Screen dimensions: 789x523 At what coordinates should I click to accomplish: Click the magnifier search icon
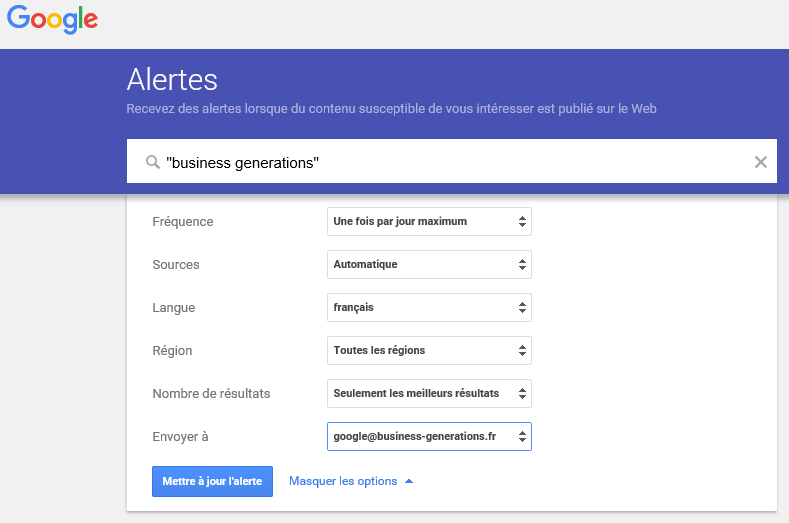pos(152,162)
